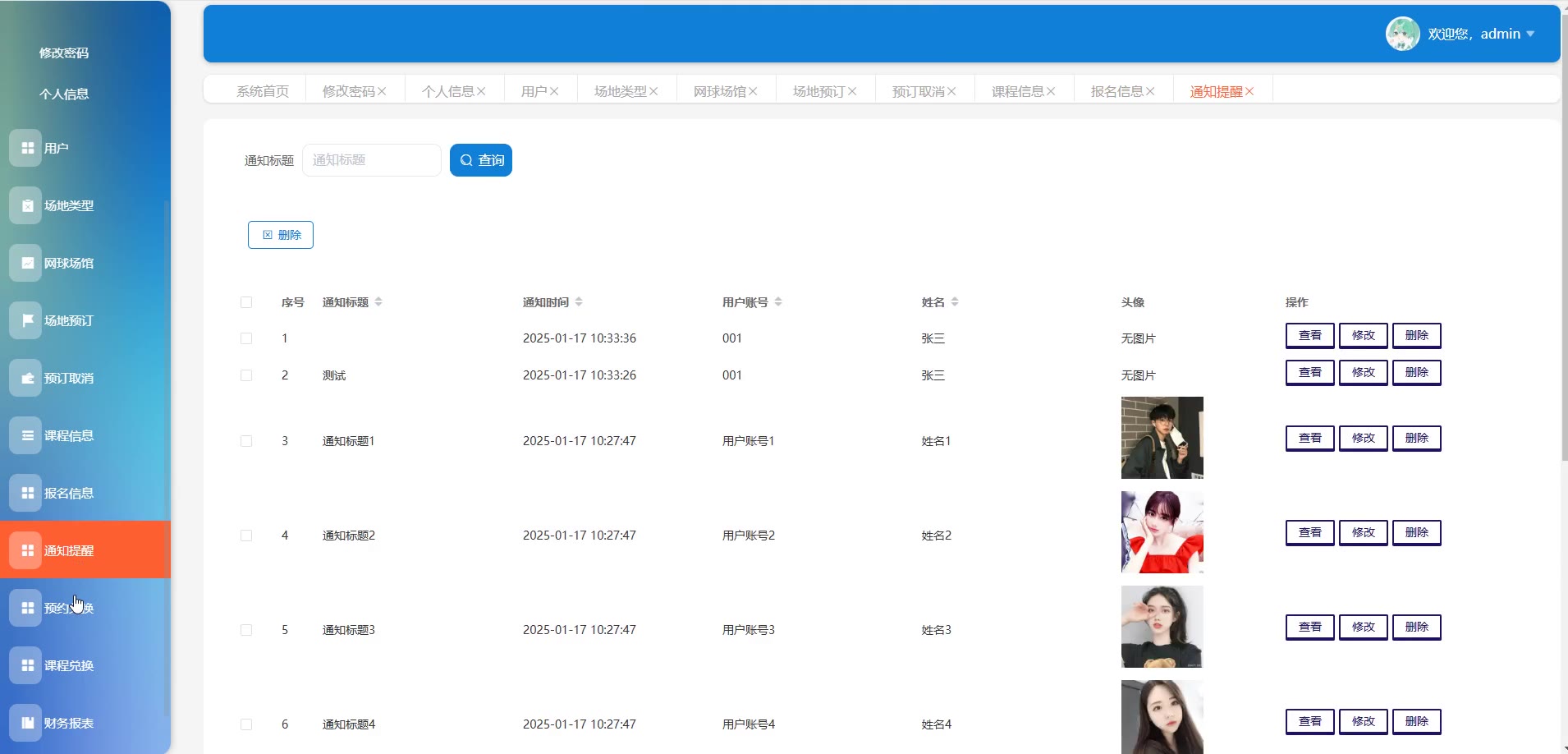Click the 网球场馆 sidebar icon
Viewport: 1568px width, 754px height.
(25, 263)
